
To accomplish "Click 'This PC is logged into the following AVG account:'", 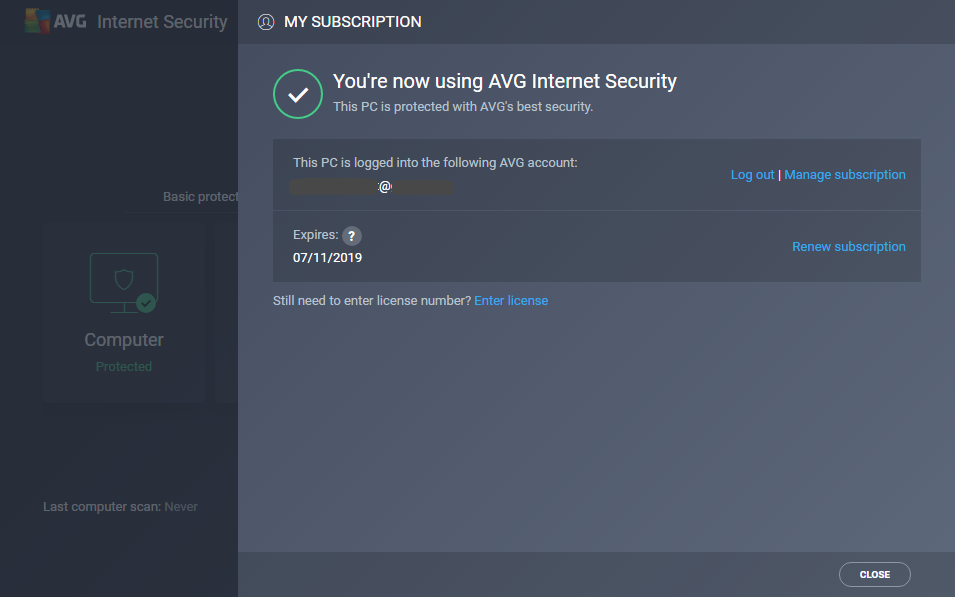I will (435, 163).
